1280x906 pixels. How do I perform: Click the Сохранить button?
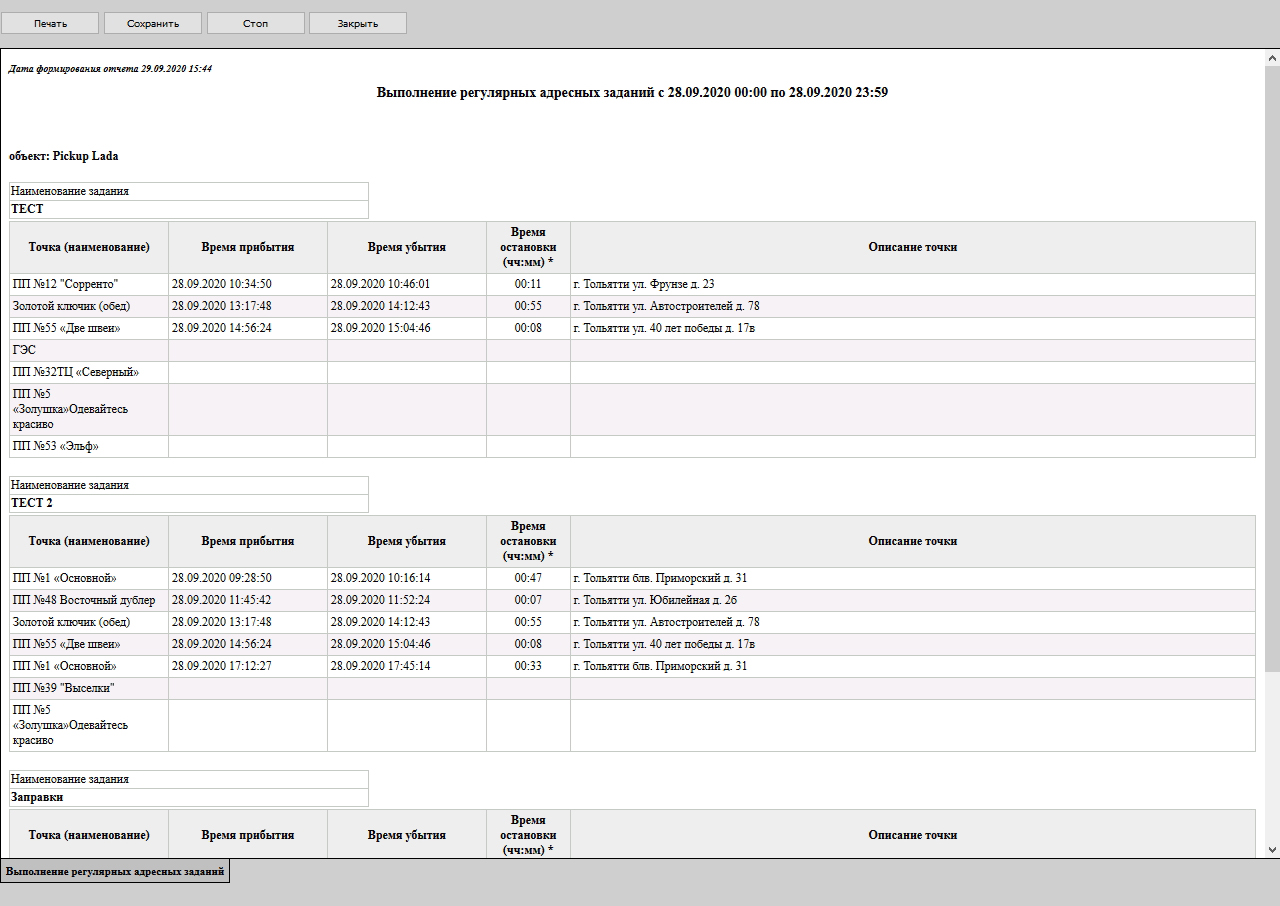(153, 23)
